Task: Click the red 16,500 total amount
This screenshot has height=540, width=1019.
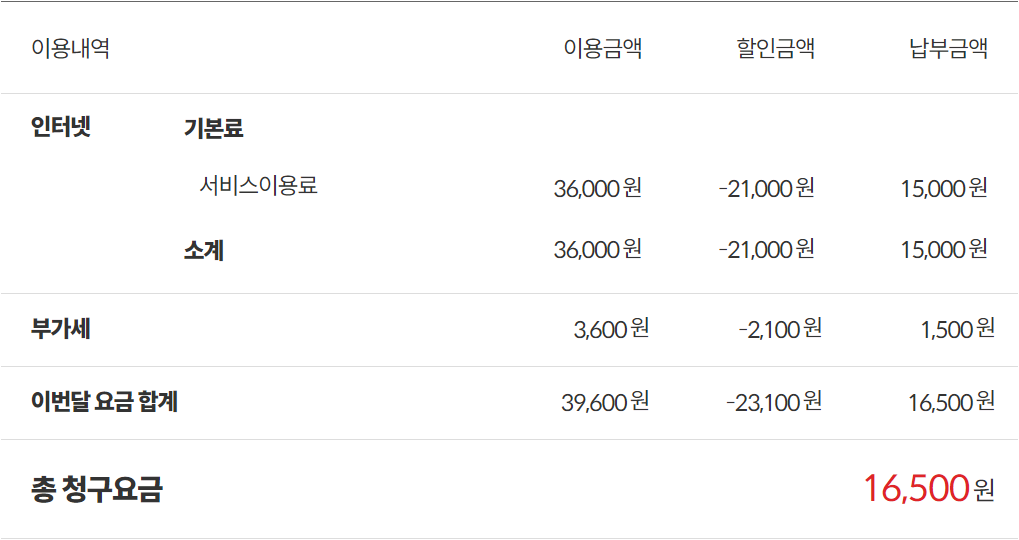Action: [916, 489]
